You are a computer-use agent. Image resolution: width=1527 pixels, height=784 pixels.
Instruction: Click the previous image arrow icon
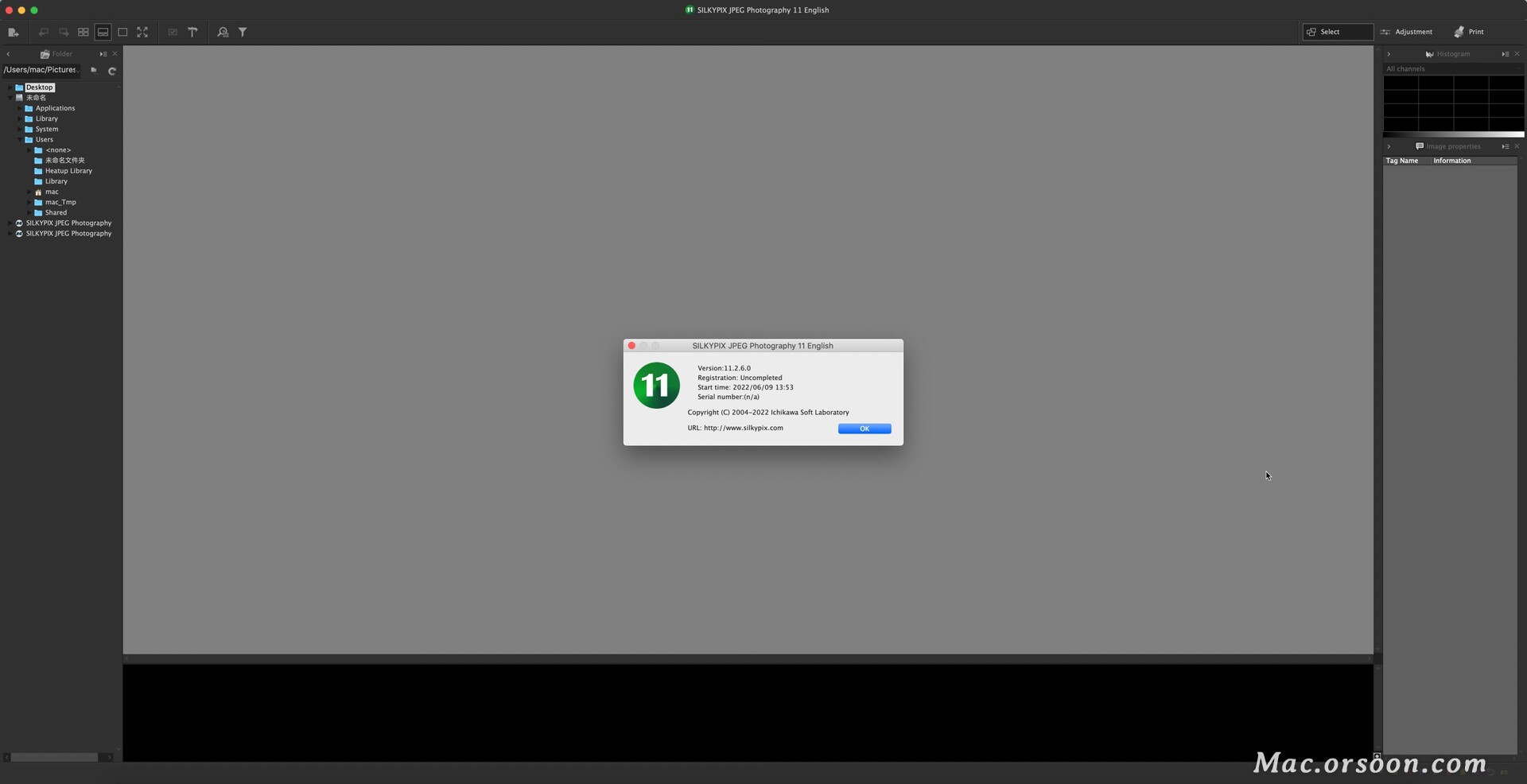tap(44, 33)
